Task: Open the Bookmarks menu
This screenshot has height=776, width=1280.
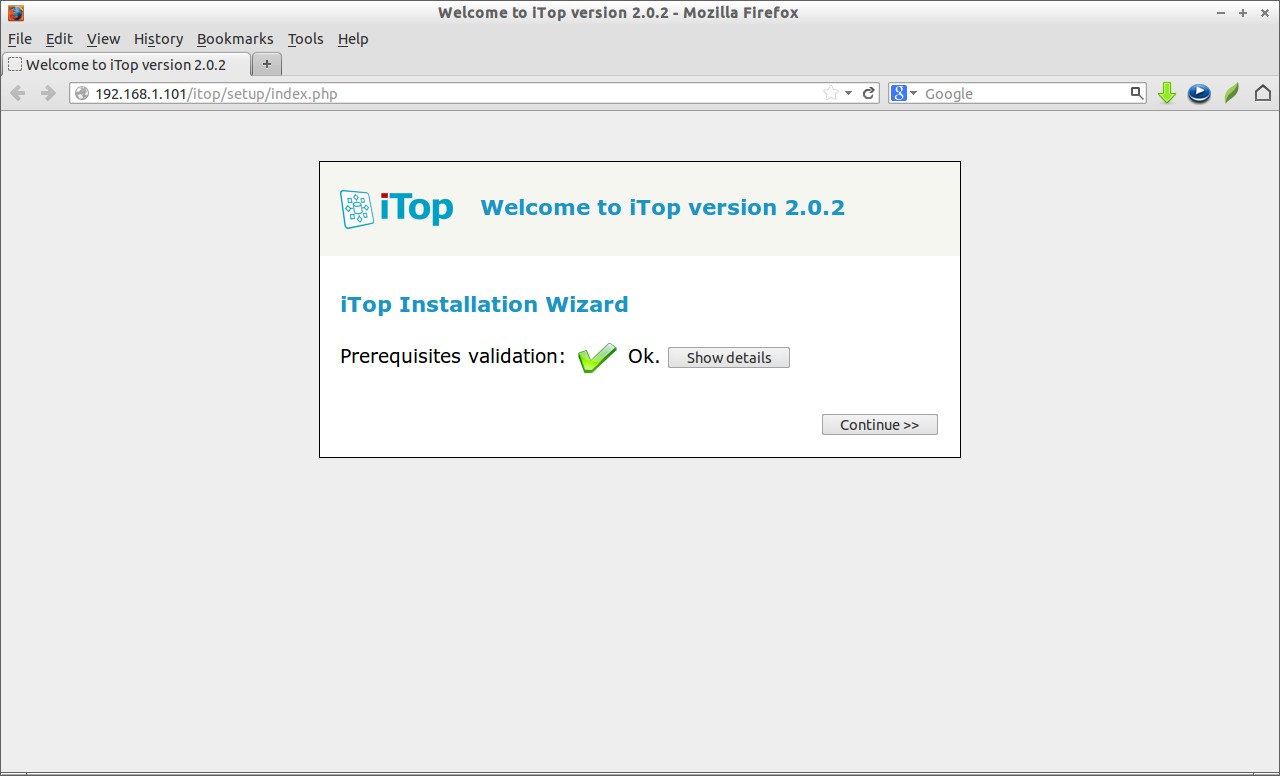Action: (x=235, y=39)
